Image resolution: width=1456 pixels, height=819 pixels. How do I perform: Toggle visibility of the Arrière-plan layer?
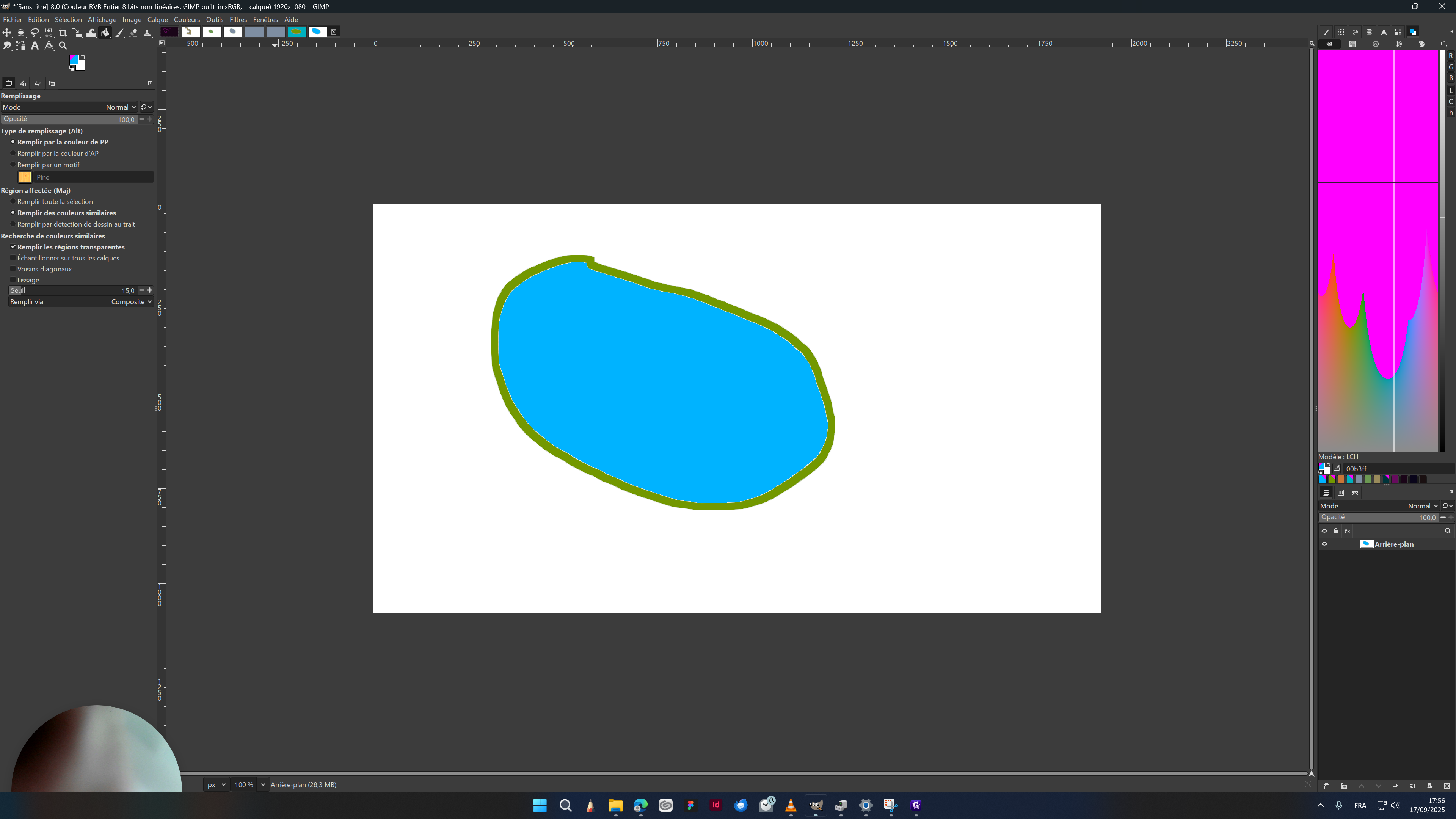point(1324,544)
